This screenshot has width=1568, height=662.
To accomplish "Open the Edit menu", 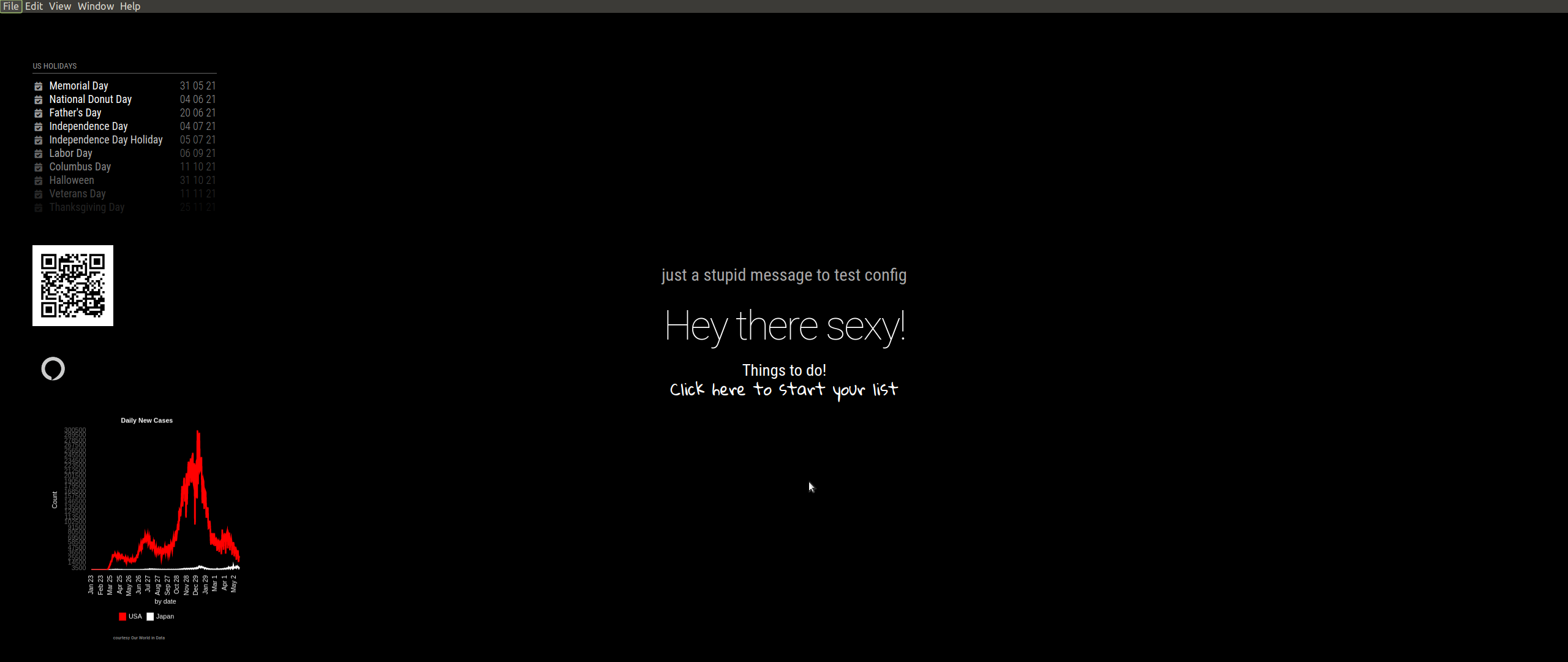I will point(34,6).
